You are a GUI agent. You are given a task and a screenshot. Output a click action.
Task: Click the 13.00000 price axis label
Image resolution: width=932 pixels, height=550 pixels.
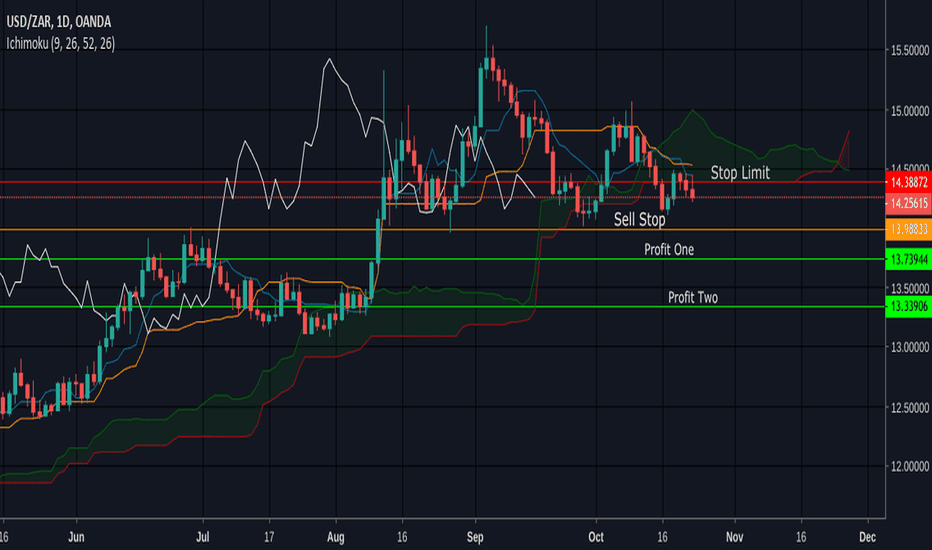pos(909,347)
